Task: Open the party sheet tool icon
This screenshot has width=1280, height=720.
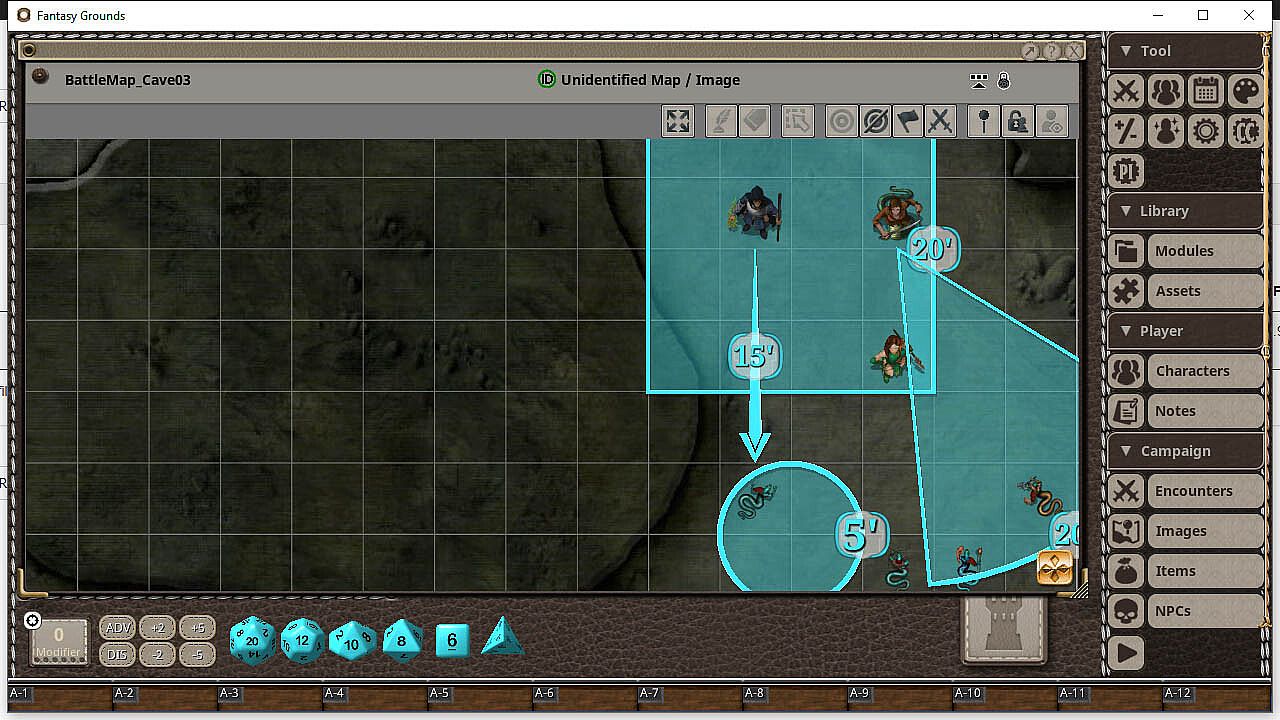Action: coord(1166,91)
